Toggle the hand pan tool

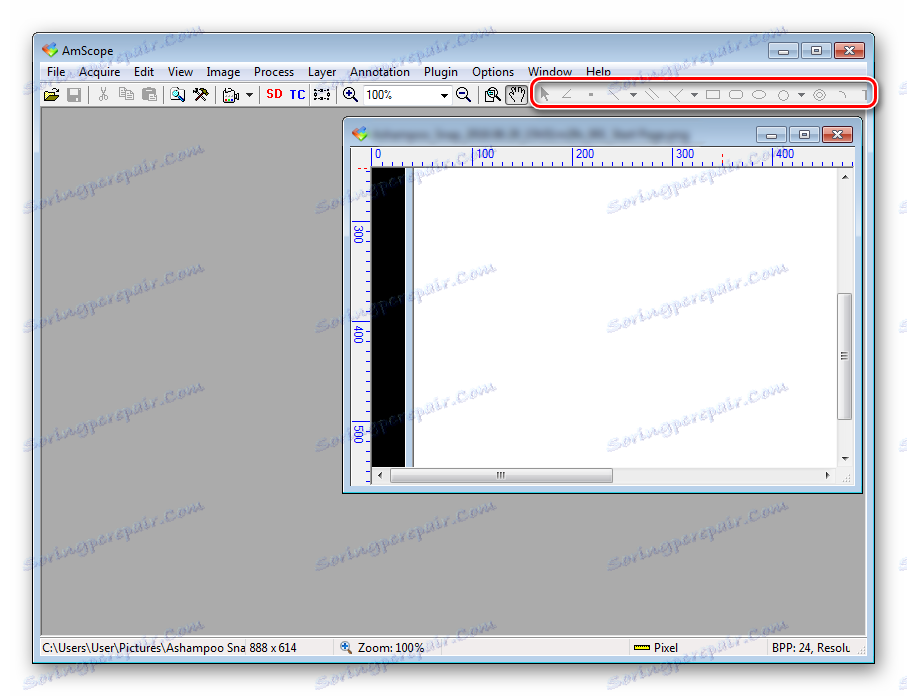point(516,95)
